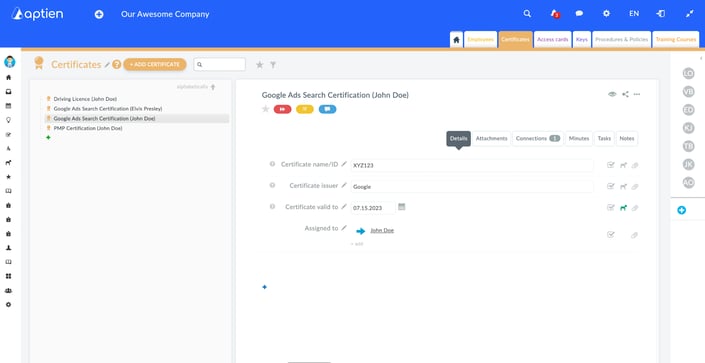Open calendar picker next to valid-to date
Screen dimensions: 705x363
click(x=402, y=207)
